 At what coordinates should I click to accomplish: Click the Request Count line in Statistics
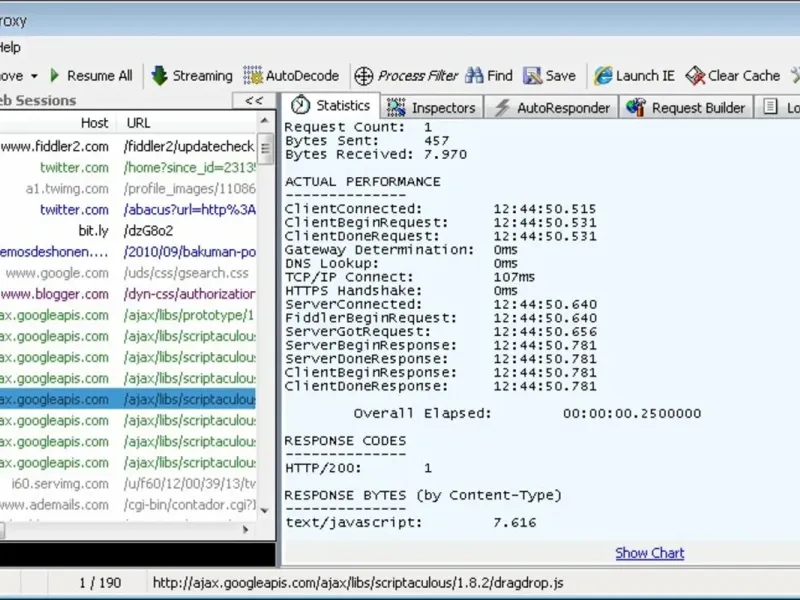[x=358, y=127]
